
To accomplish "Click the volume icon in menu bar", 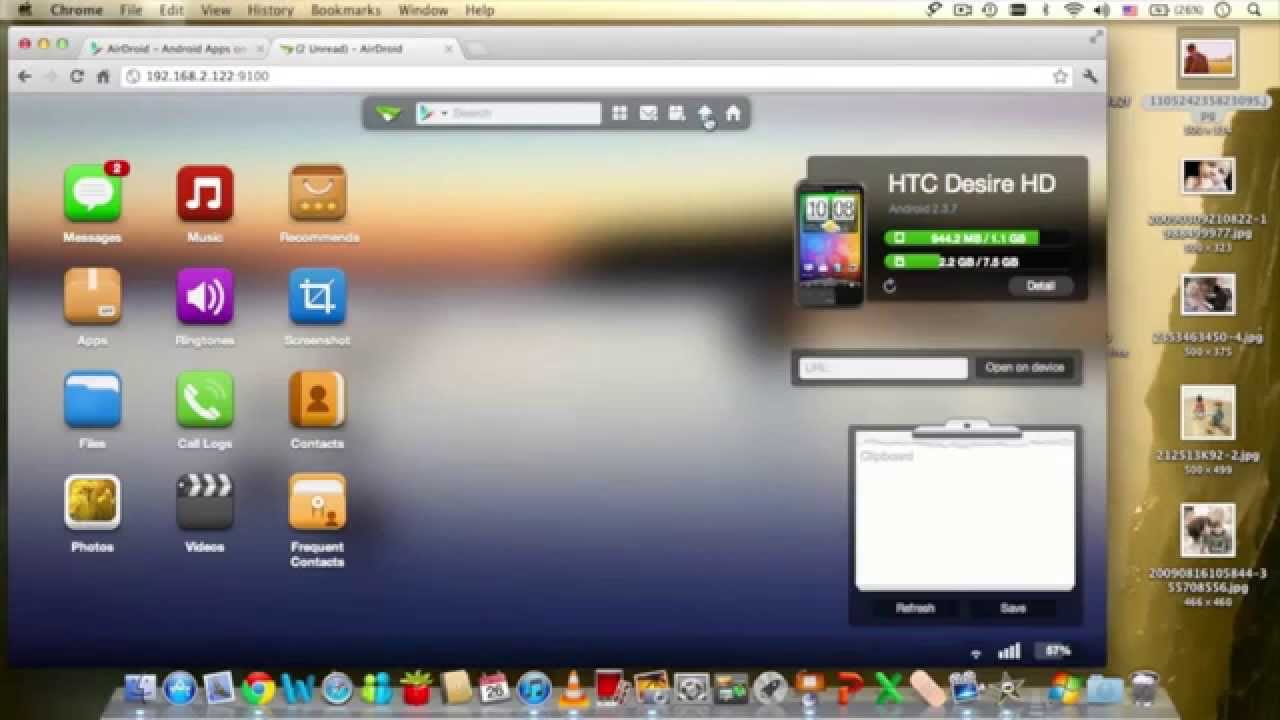I will 1101,10.
